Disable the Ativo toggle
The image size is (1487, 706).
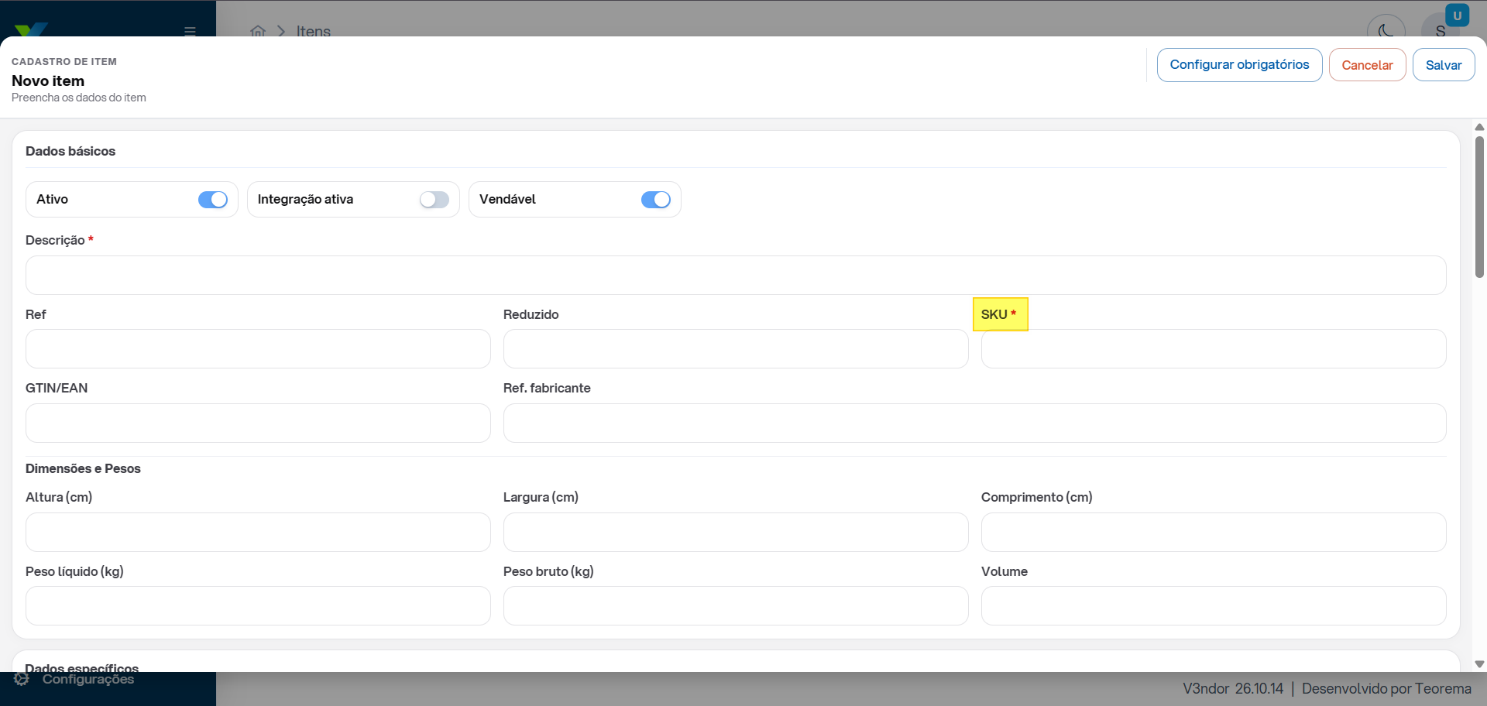pyautogui.click(x=213, y=199)
